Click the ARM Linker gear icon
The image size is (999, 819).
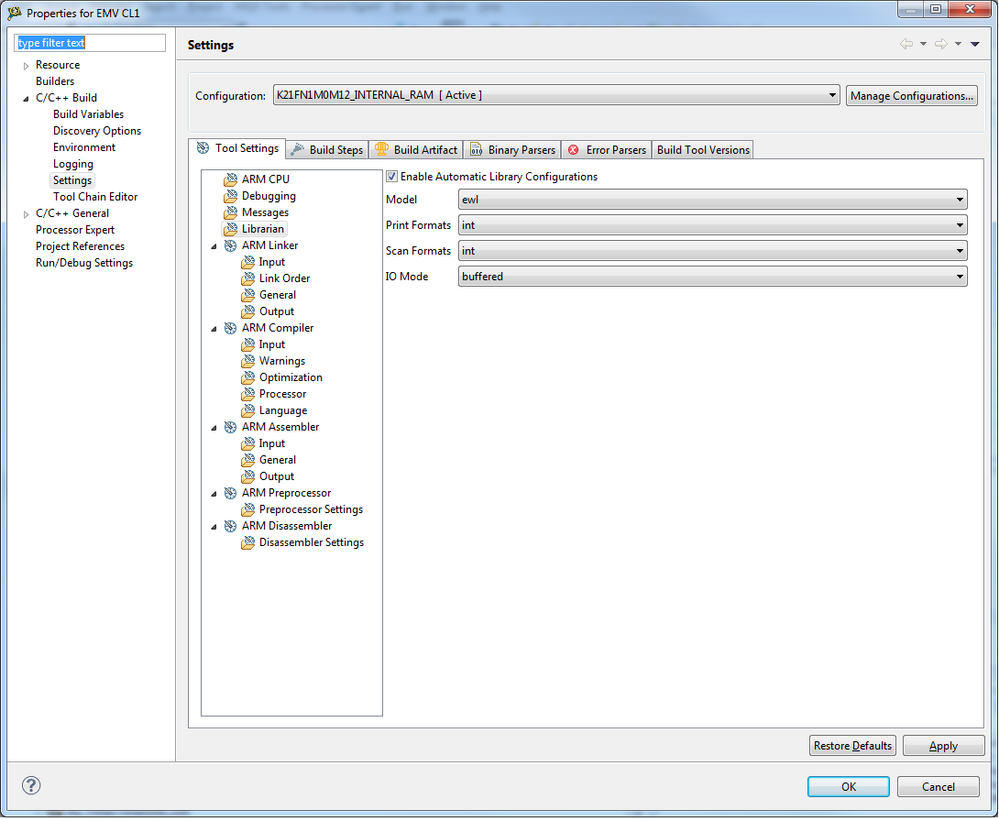(231, 246)
